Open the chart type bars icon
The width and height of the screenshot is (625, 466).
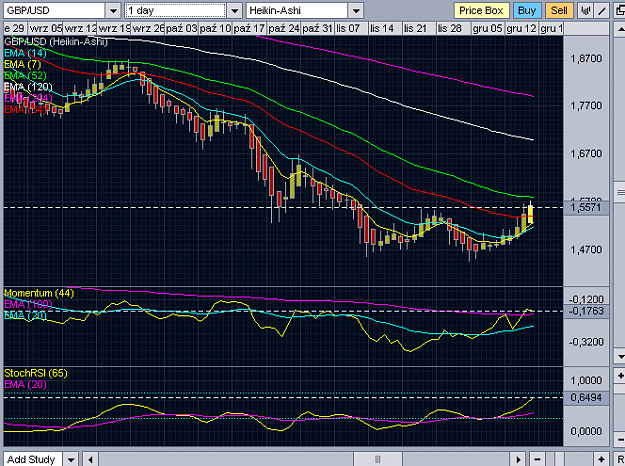point(585,11)
